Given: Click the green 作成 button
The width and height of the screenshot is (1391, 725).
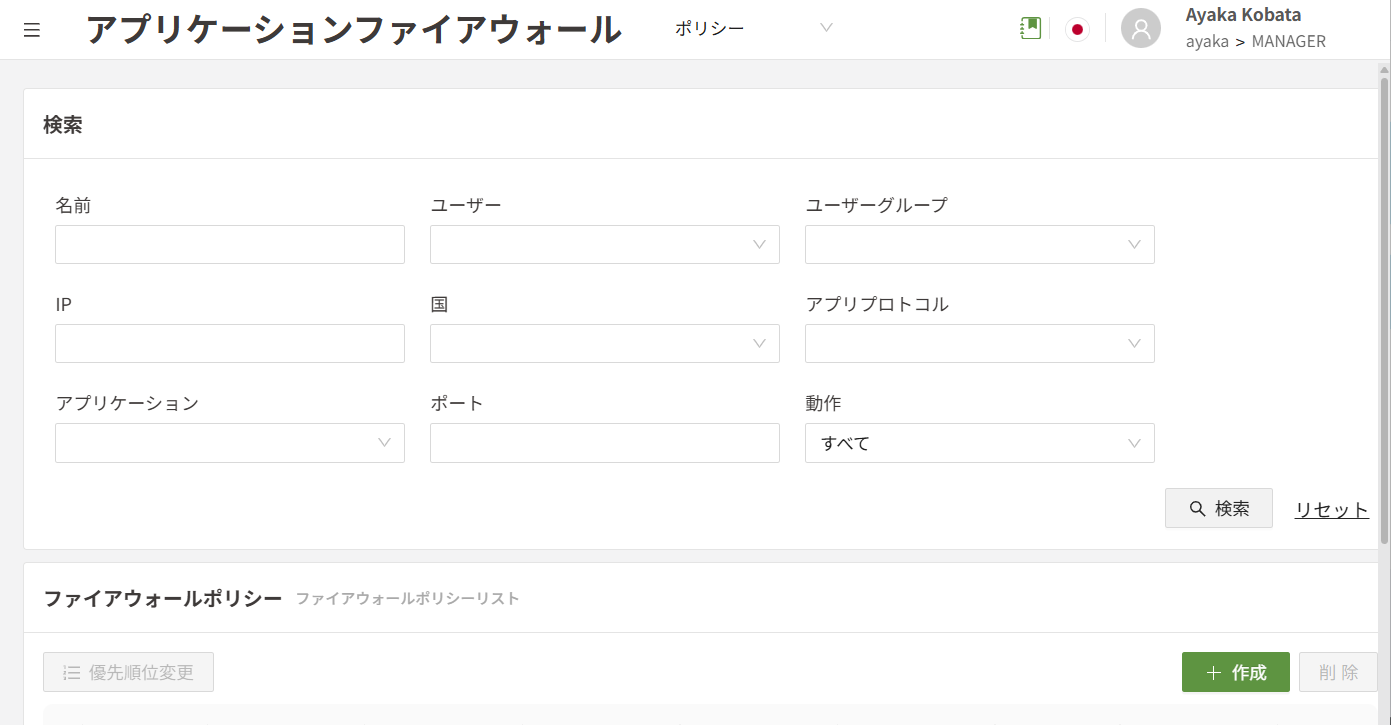Looking at the screenshot, I should coord(1235,672).
